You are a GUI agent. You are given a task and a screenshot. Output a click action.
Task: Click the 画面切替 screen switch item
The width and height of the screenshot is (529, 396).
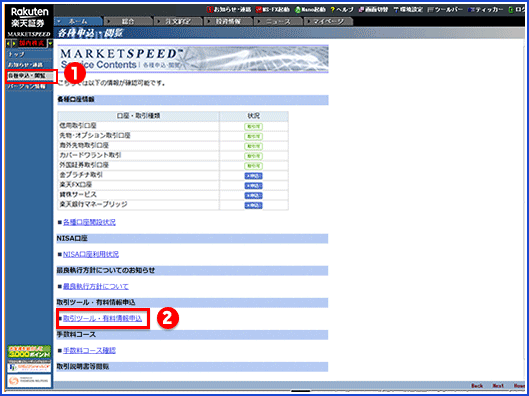point(373,9)
